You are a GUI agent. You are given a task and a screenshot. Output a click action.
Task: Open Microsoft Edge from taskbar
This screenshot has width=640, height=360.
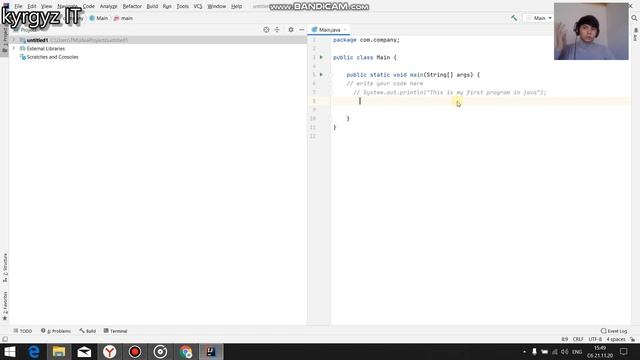(33, 352)
